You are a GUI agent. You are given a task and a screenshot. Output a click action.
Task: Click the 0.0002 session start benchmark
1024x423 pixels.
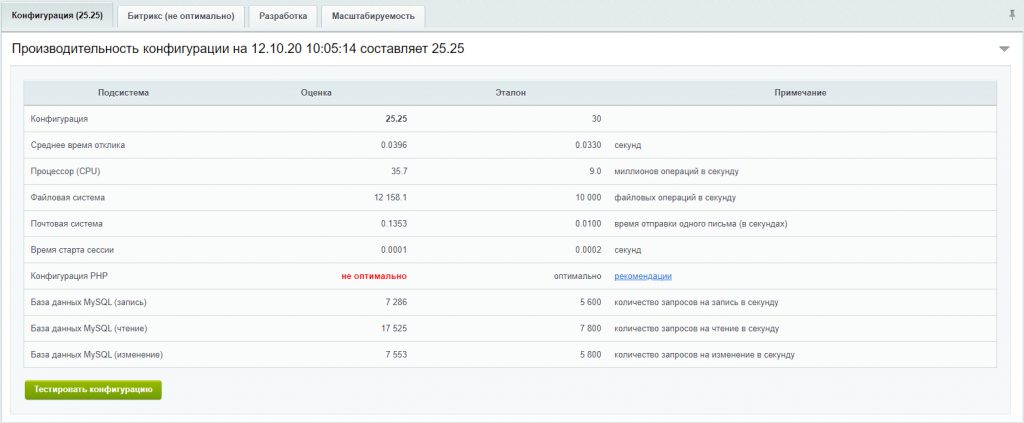point(588,250)
